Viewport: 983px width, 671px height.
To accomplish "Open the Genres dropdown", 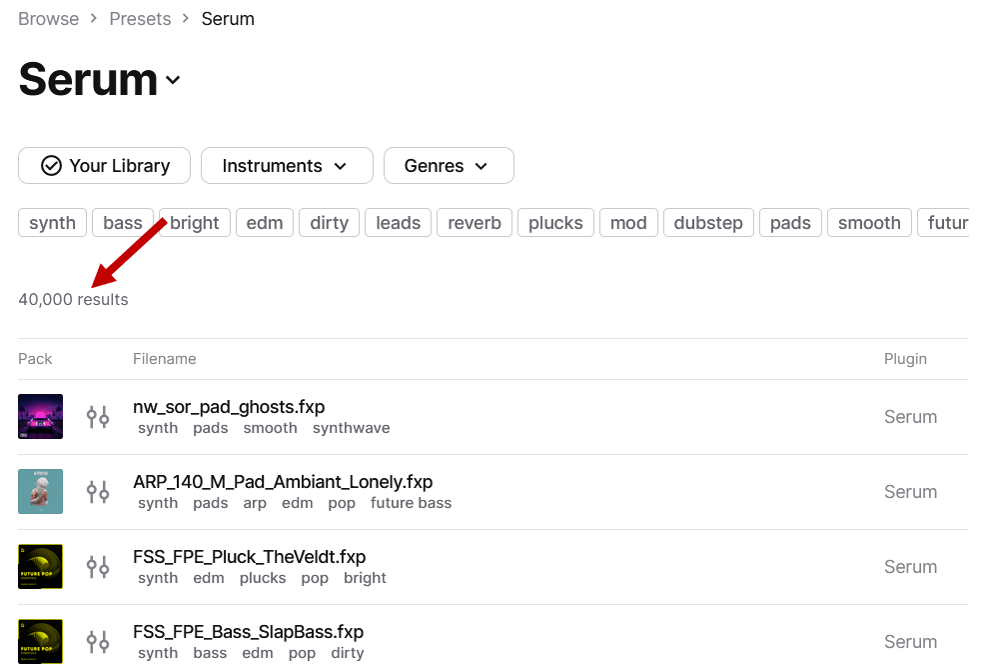I will point(448,165).
